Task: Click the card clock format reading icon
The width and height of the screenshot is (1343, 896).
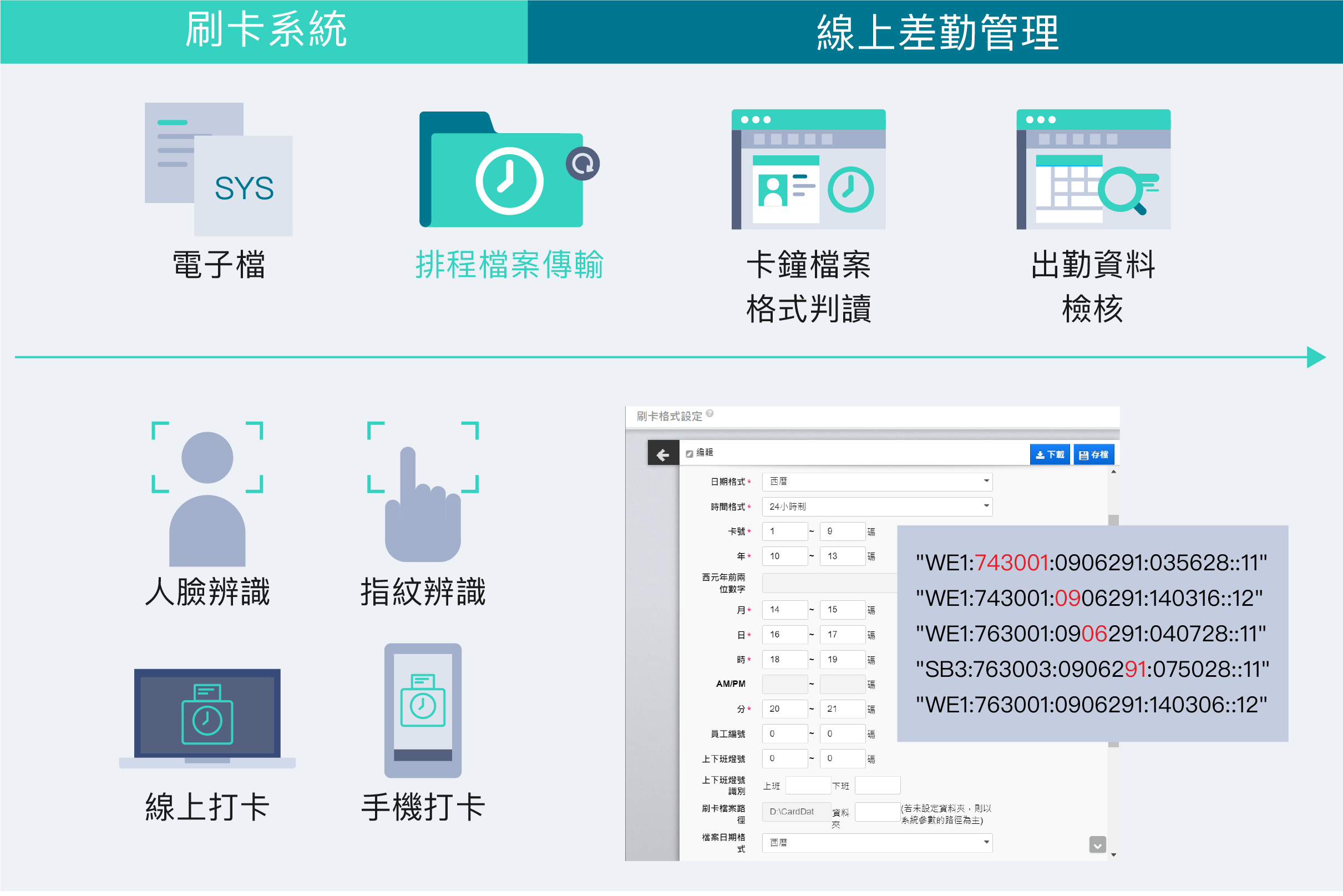Action: pyautogui.click(x=808, y=170)
